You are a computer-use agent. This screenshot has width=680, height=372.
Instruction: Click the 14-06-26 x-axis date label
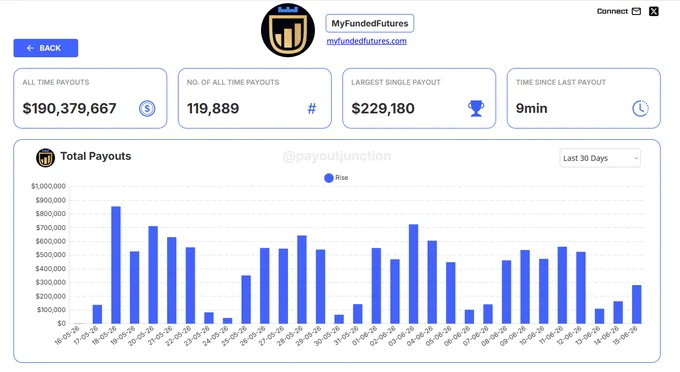tap(607, 336)
